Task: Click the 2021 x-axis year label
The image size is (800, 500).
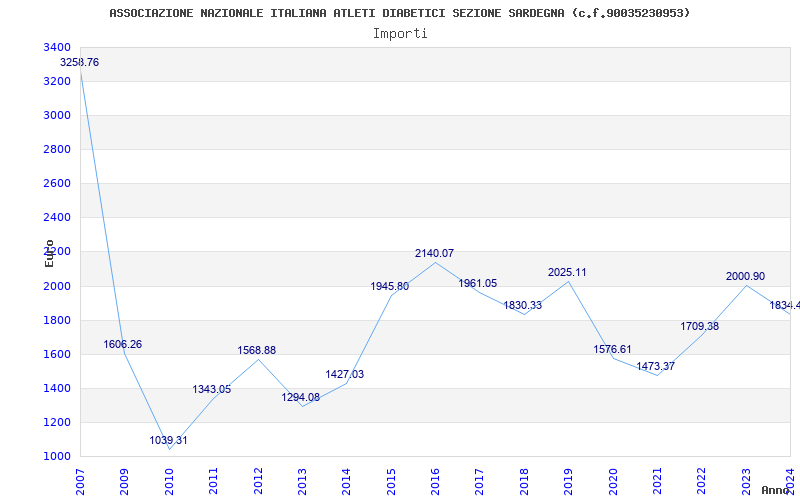Action: click(x=657, y=482)
